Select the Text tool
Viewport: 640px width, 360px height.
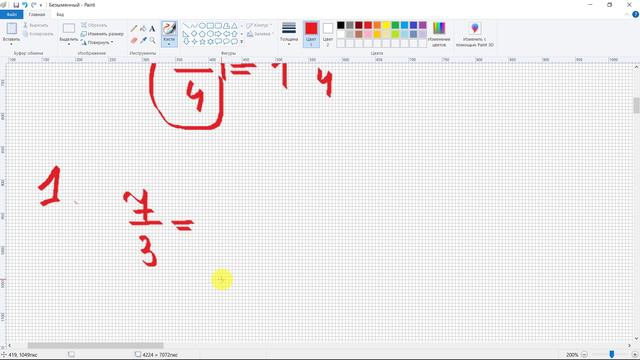tap(152, 29)
